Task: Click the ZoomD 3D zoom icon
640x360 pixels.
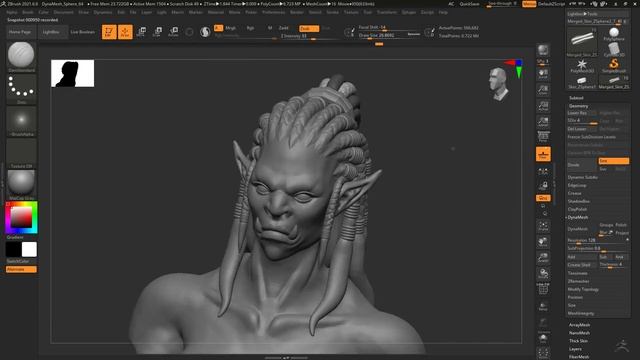Action: point(543,258)
